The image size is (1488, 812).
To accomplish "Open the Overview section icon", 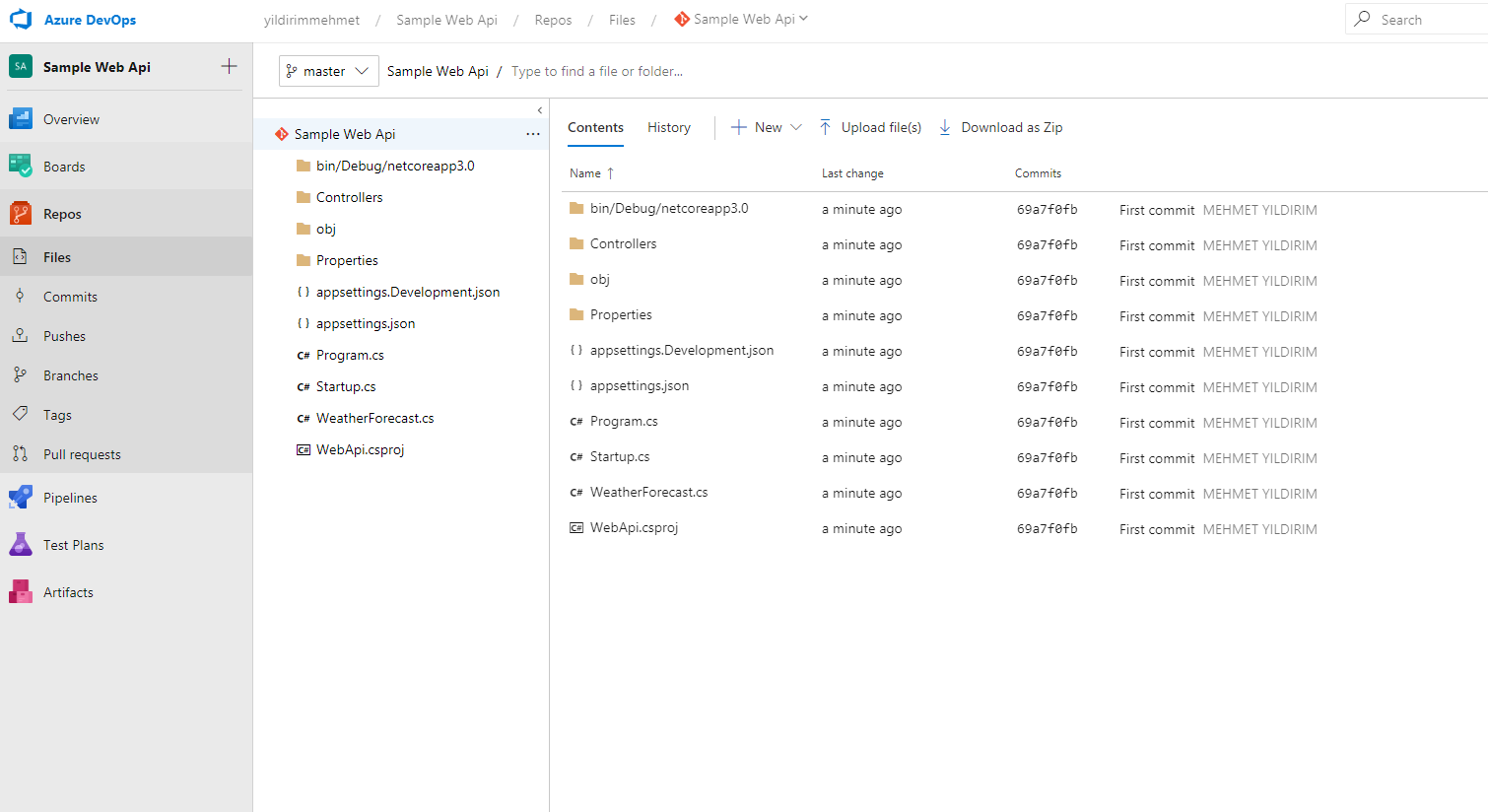I will pos(21,119).
